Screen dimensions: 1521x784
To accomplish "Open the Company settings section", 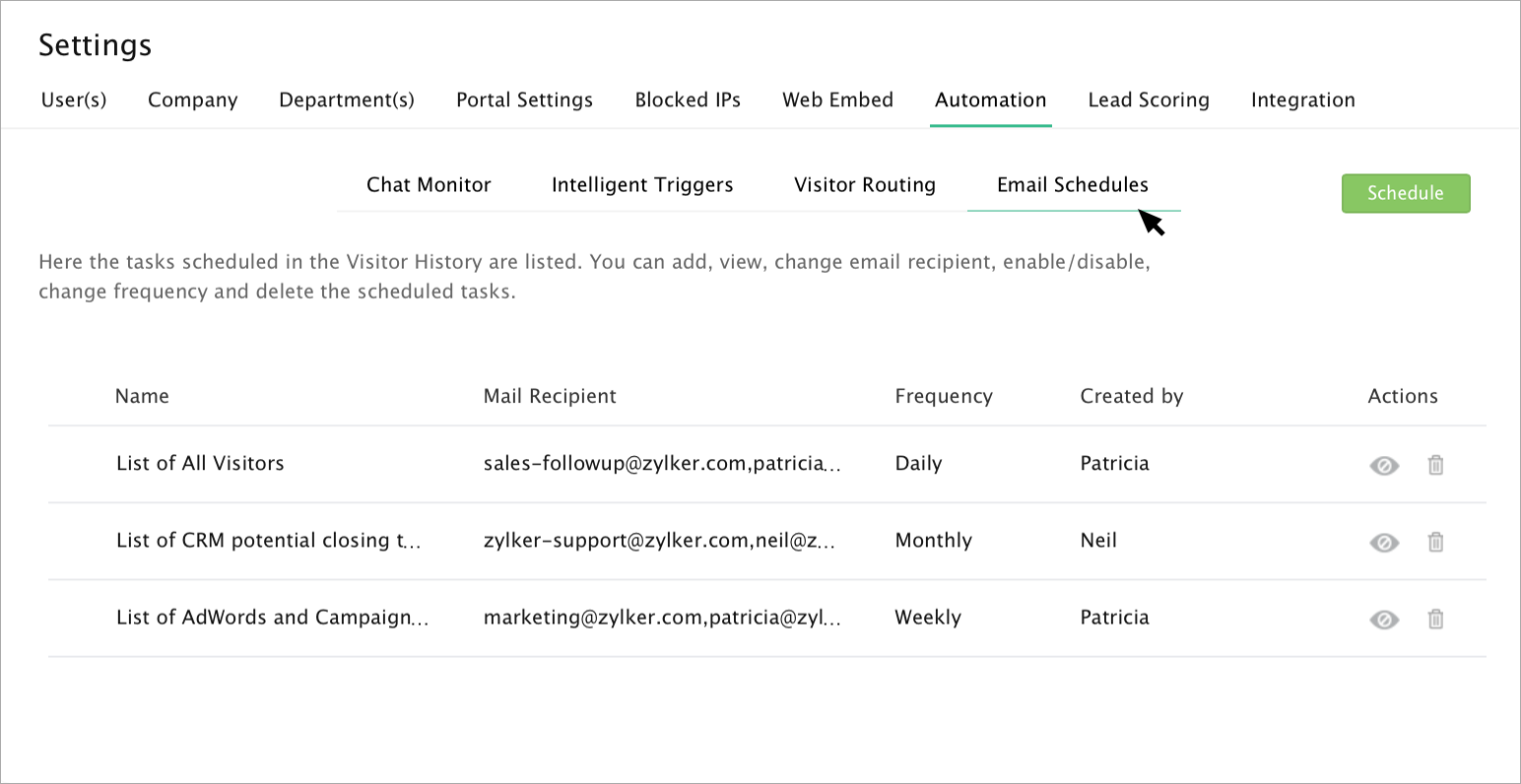I will (193, 100).
